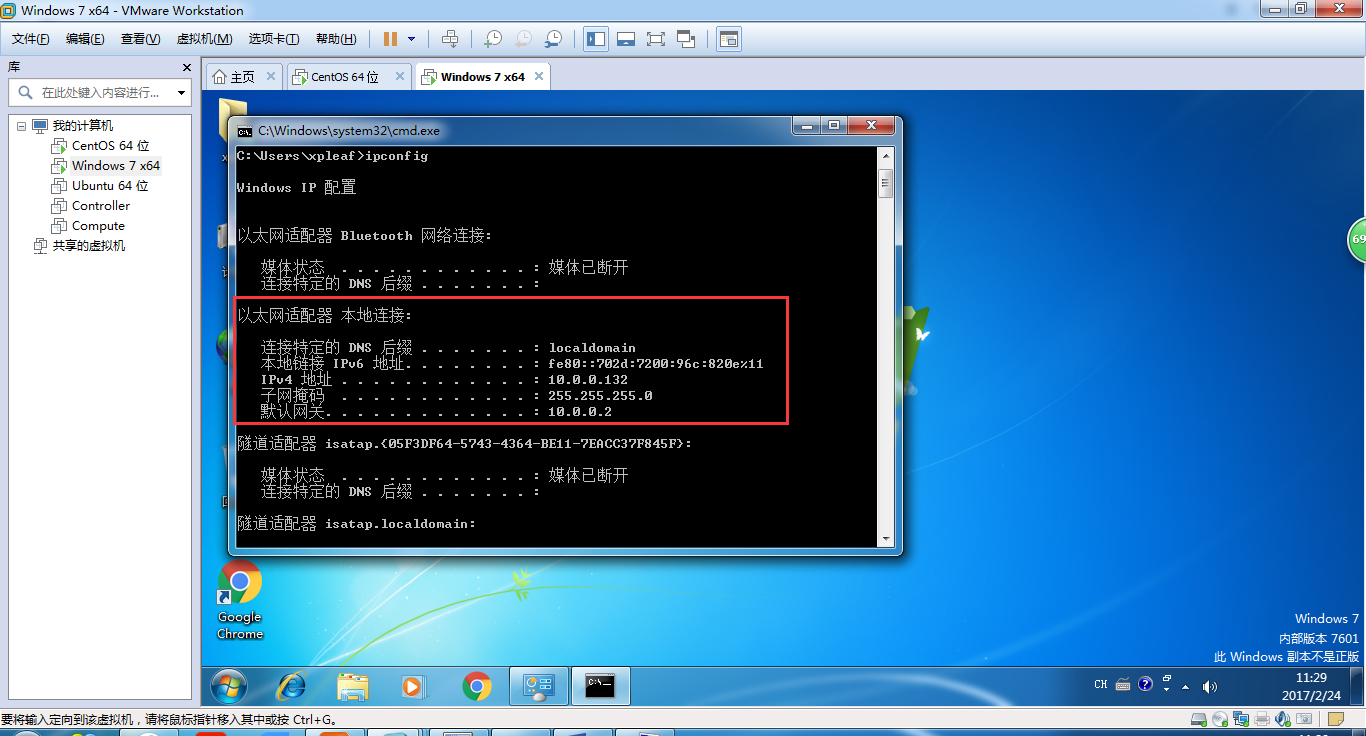Send Ctrl+Alt+Del to the virtual machine
This screenshot has width=1366, height=736.
[450, 39]
